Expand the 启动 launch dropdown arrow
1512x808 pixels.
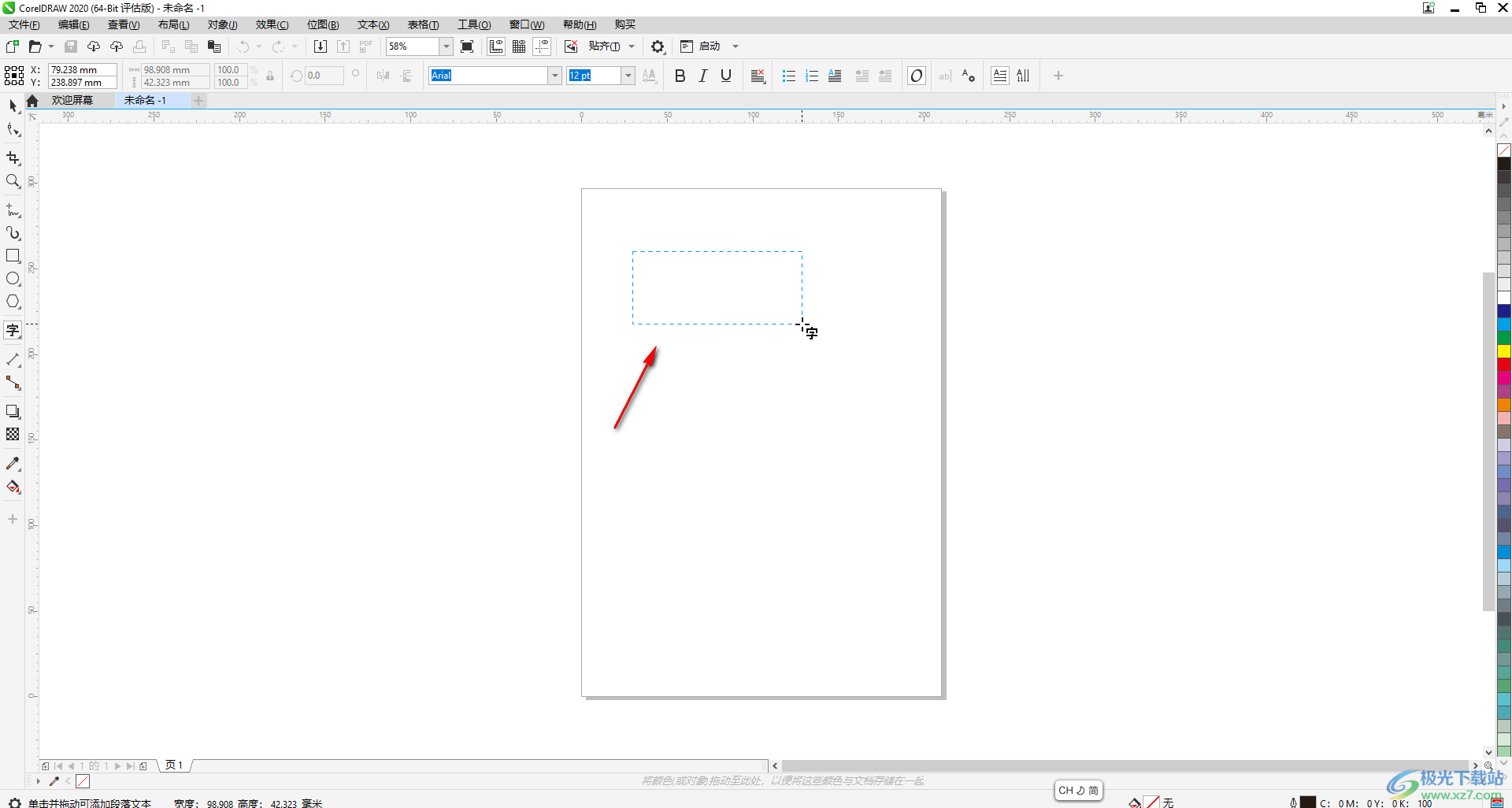[736, 46]
